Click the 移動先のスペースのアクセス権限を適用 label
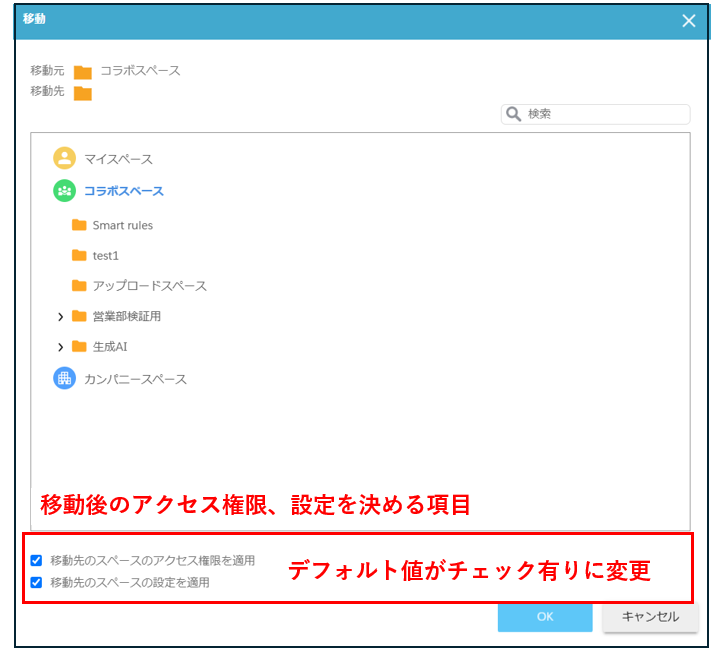The width and height of the screenshot is (715, 650). coord(153,561)
